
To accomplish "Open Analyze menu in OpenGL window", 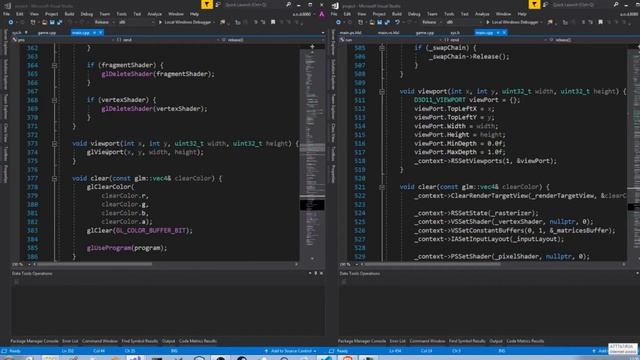I will [154, 14].
